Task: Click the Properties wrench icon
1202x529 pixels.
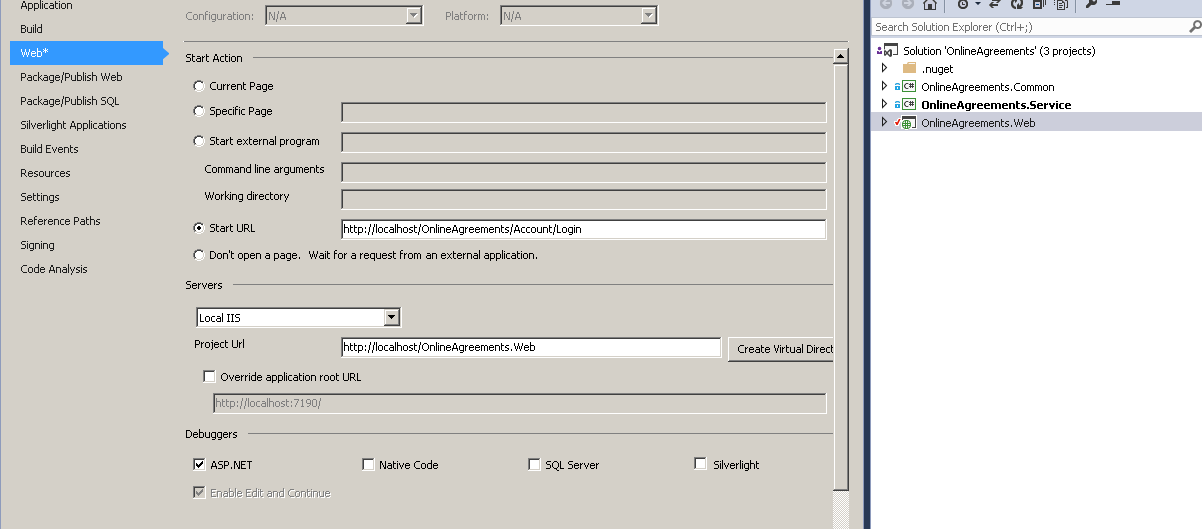Action: coord(1091,4)
